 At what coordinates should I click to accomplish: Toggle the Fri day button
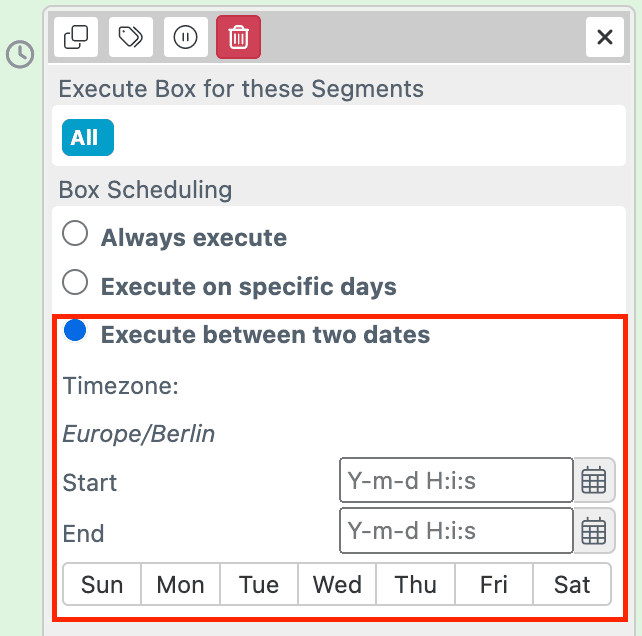pyautogui.click(x=494, y=585)
